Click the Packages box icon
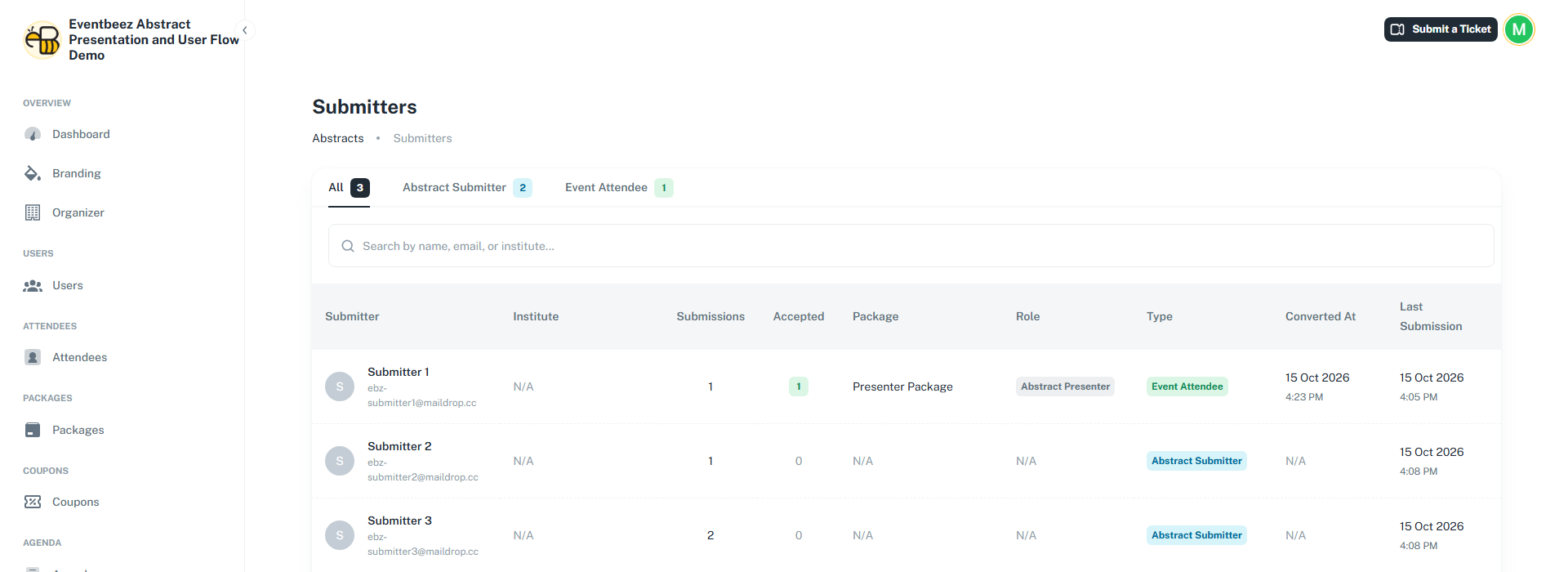The image size is (1568, 572). coord(33,430)
